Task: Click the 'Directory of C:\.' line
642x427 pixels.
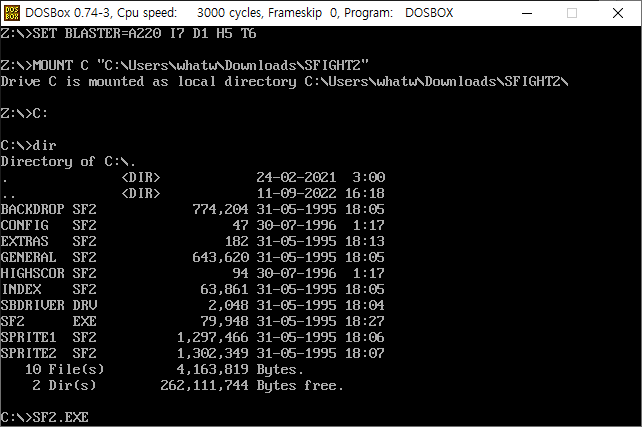Action: [68, 161]
